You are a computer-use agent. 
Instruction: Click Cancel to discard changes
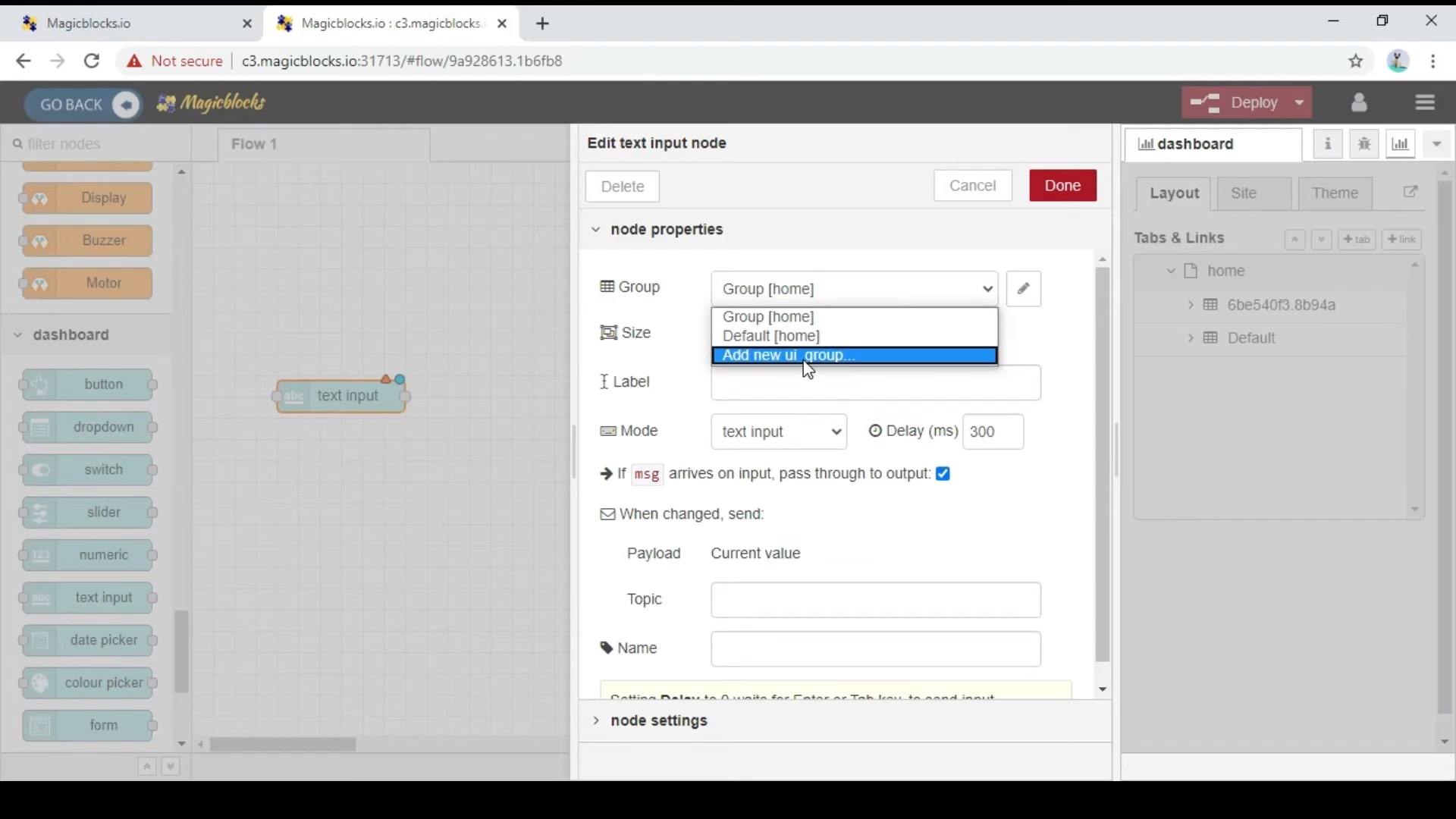pyautogui.click(x=972, y=185)
